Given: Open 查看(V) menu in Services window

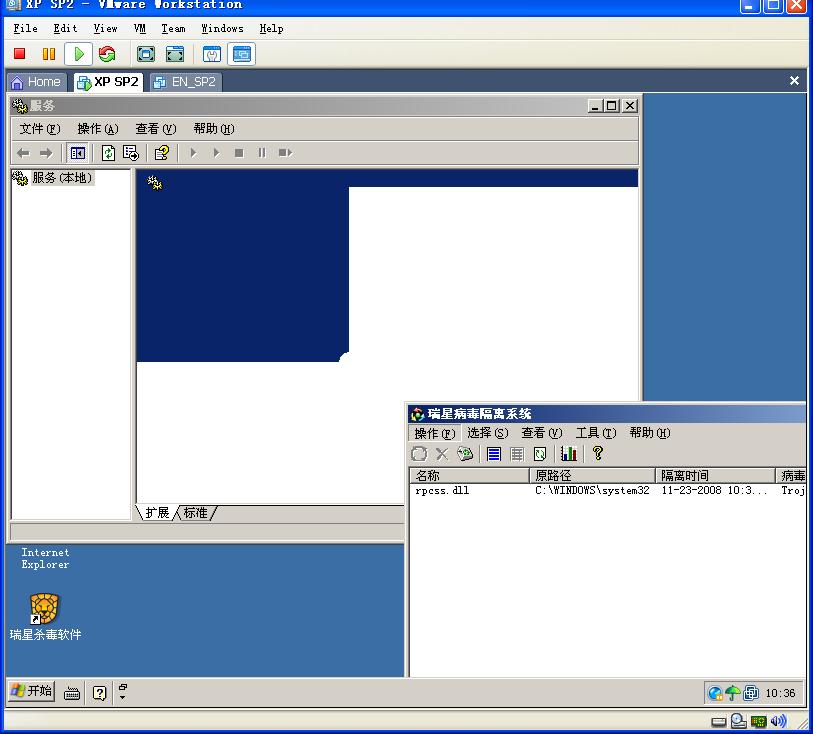Looking at the screenshot, I should (x=156, y=129).
